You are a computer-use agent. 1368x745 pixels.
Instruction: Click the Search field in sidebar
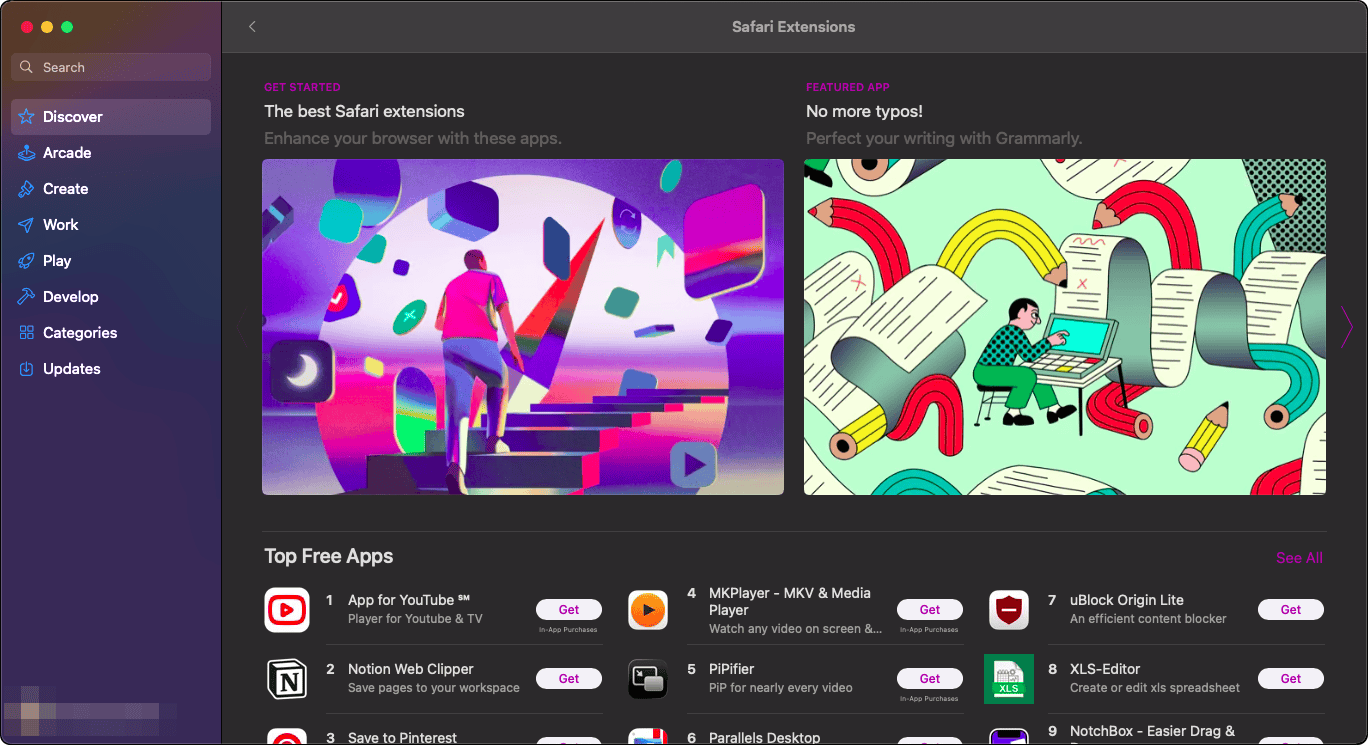pos(111,67)
